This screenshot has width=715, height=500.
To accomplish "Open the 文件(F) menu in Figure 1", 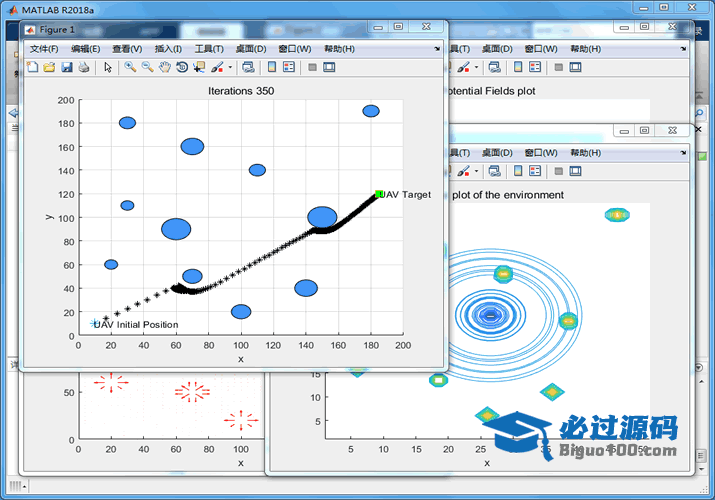I will pos(44,49).
